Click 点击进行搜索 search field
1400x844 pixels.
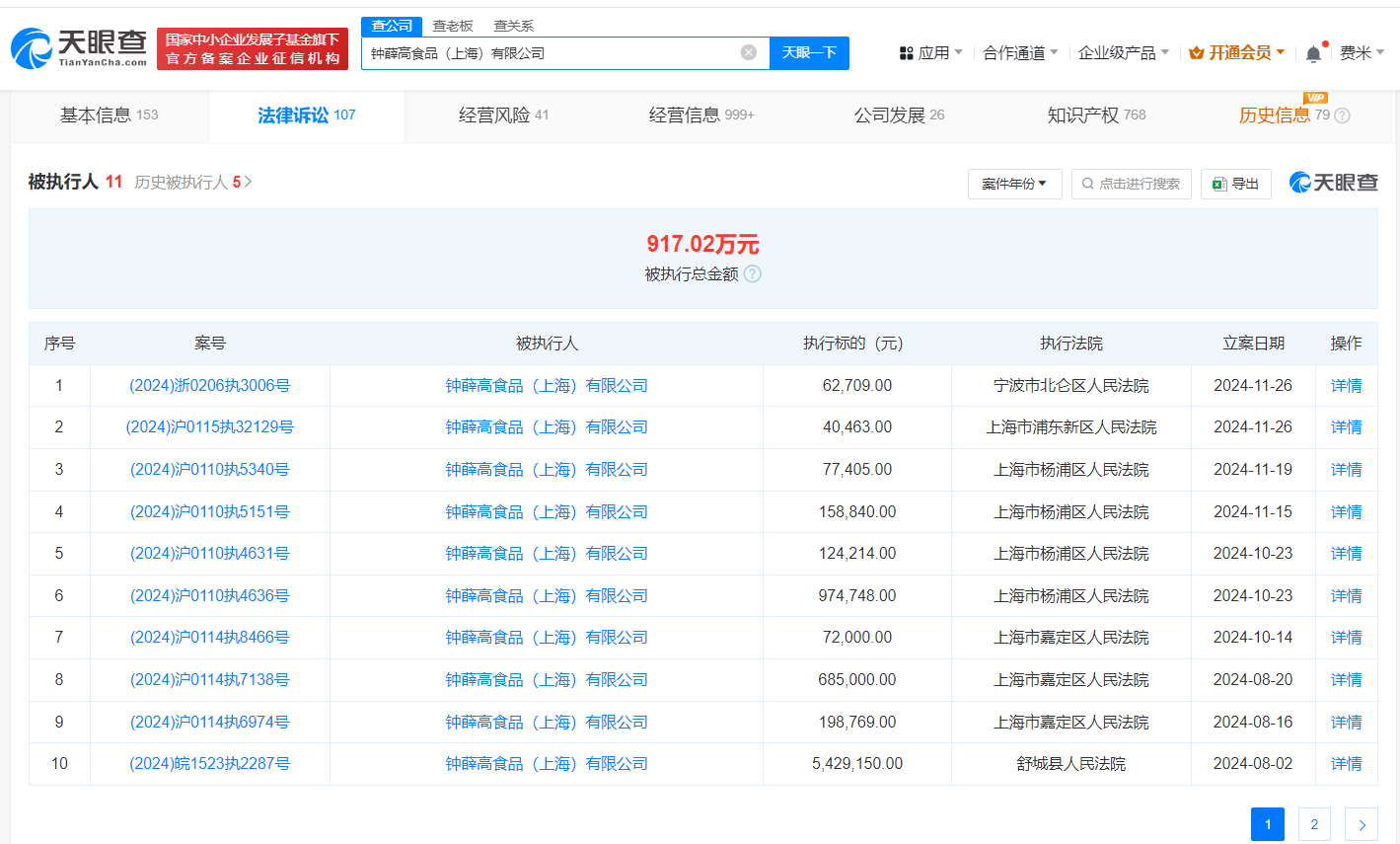pyautogui.click(x=1131, y=184)
